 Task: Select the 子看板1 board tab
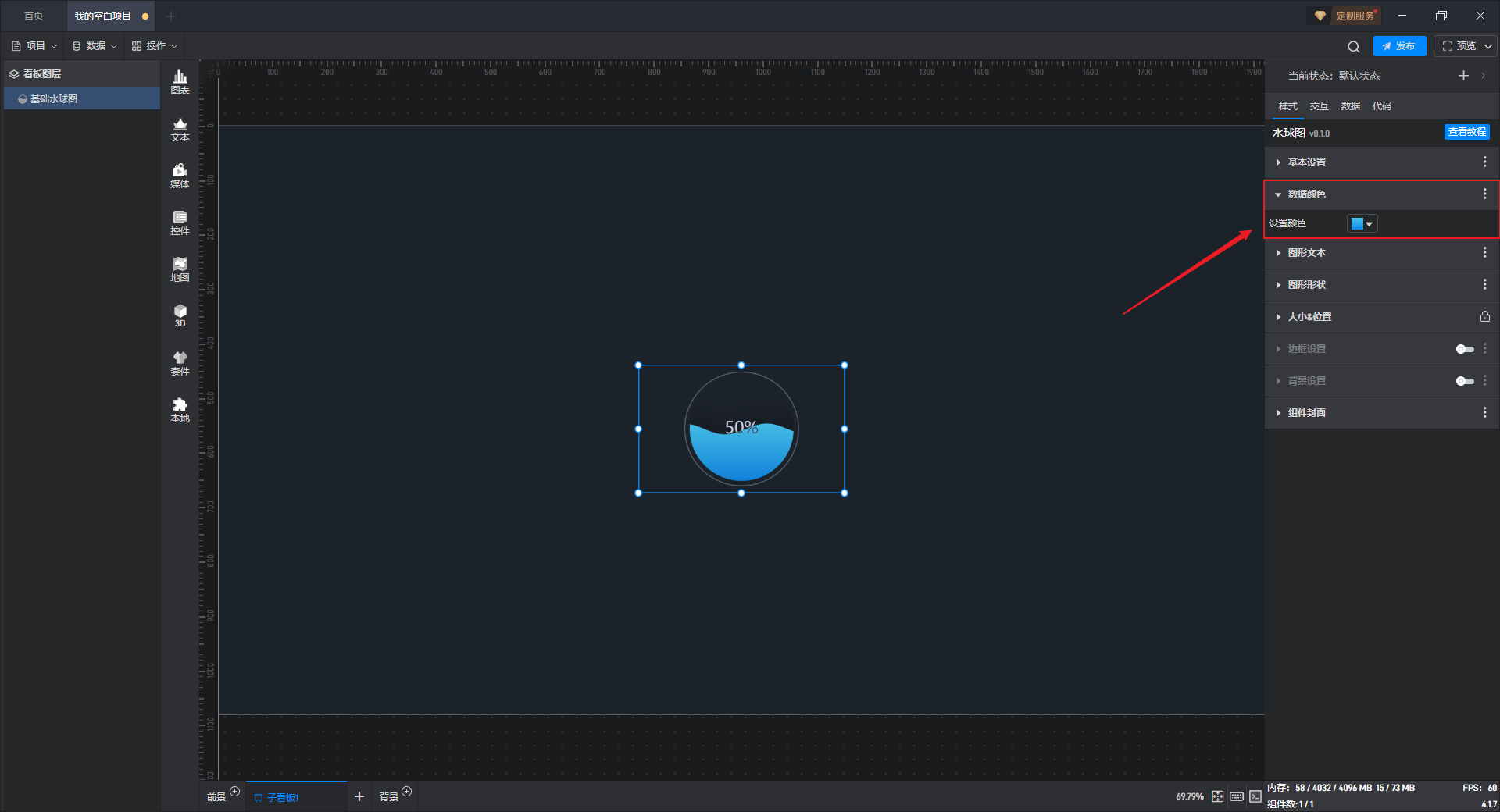(x=296, y=796)
